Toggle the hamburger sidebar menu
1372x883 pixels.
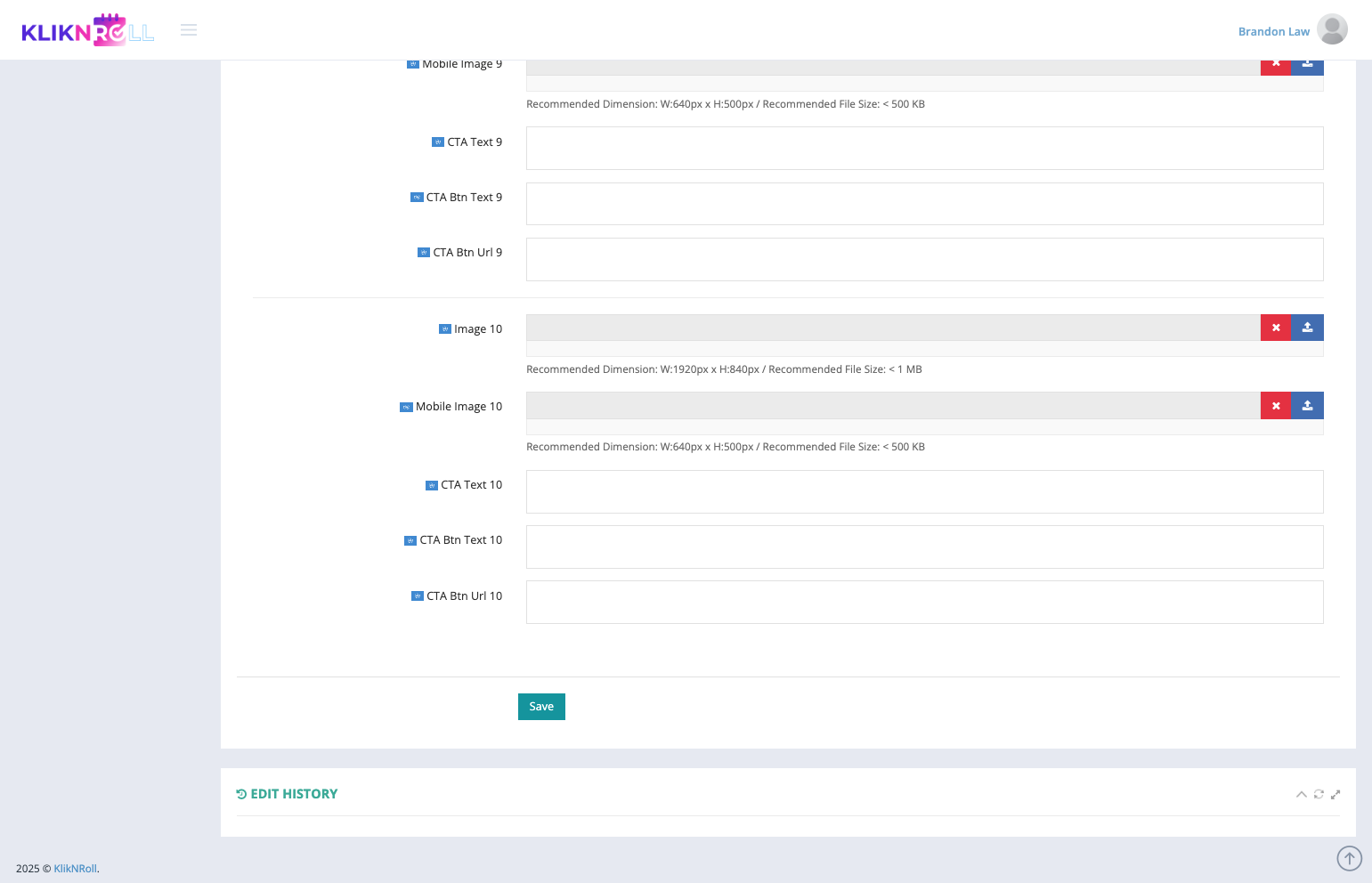(x=189, y=30)
